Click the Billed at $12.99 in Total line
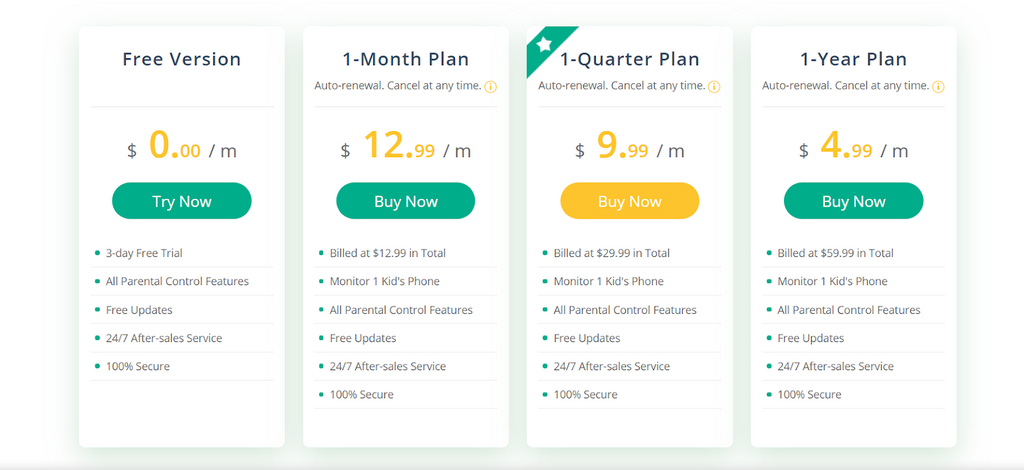 click(x=387, y=253)
